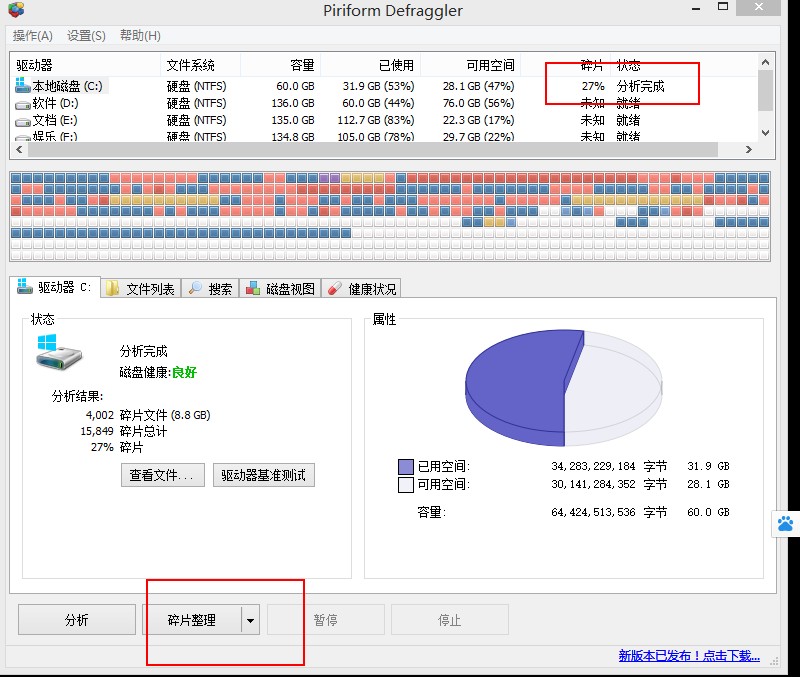
Task: Click the 暂停 button
Action: 326,620
